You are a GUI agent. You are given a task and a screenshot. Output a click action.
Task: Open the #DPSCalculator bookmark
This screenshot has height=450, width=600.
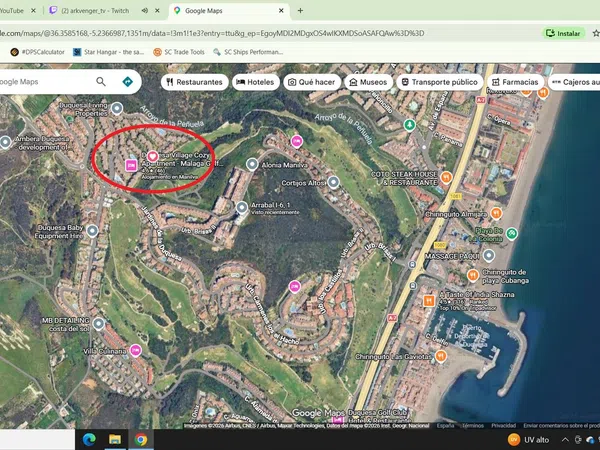tap(37, 52)
